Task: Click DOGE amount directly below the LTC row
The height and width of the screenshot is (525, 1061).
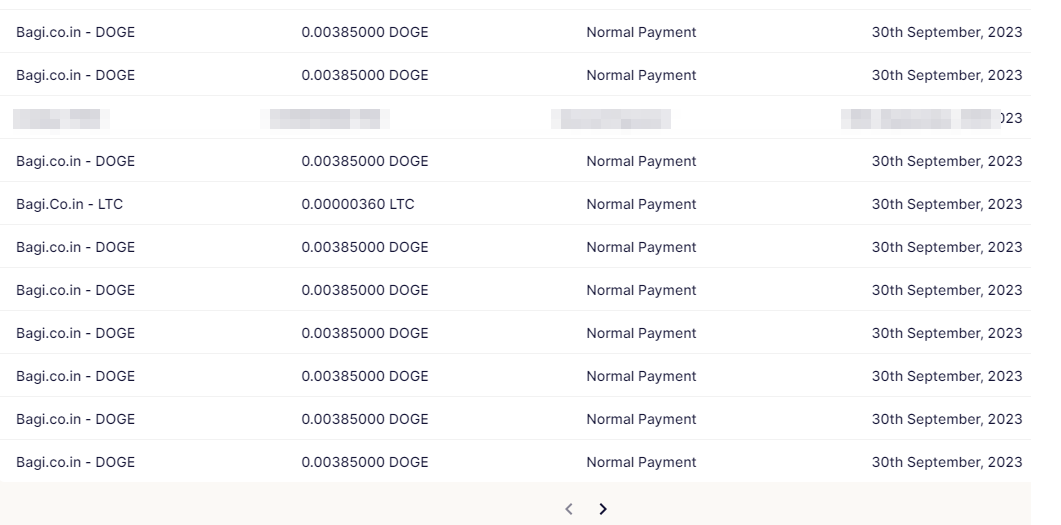Action: click(365, 247)
